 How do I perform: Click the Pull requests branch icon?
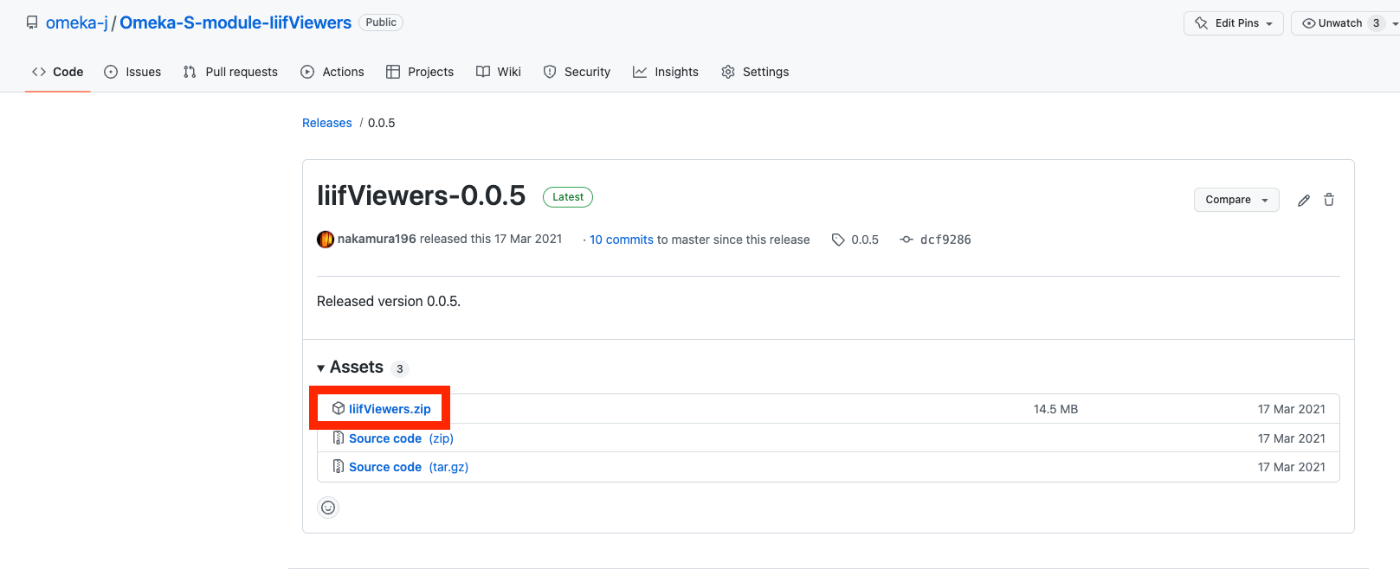tap(190, 72)
